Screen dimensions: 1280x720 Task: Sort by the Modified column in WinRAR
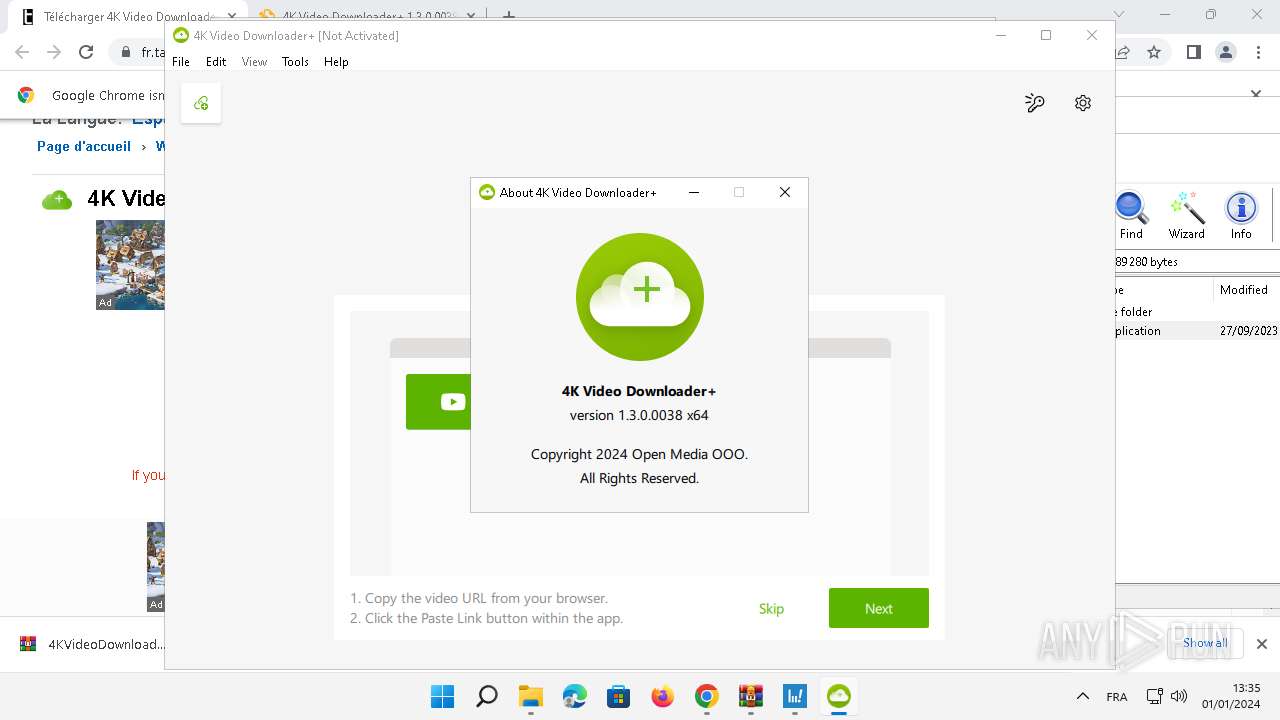point(1244,290)
